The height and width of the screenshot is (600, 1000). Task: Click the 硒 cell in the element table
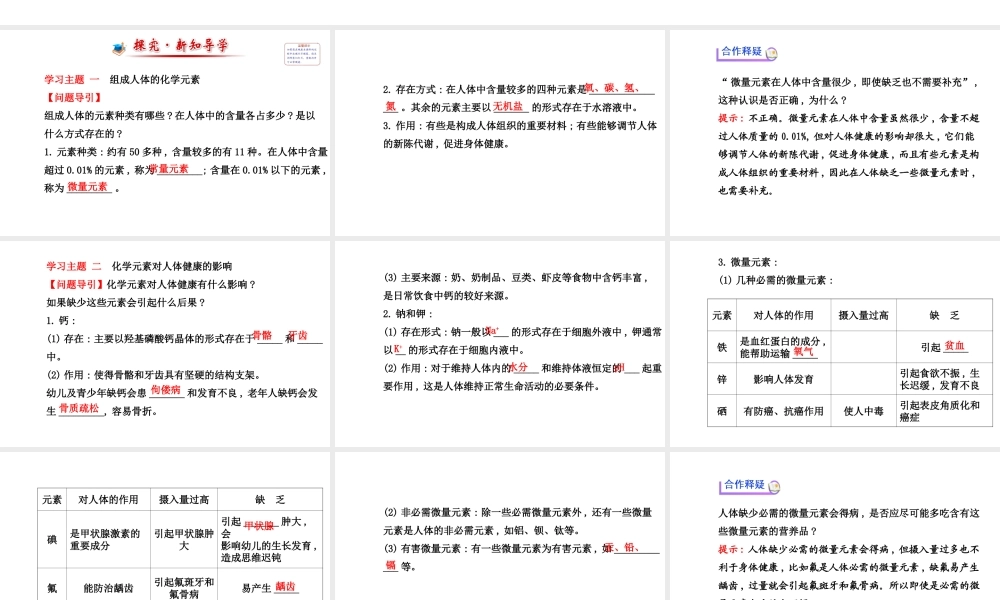pyautogui.click(x=722, y=411)
